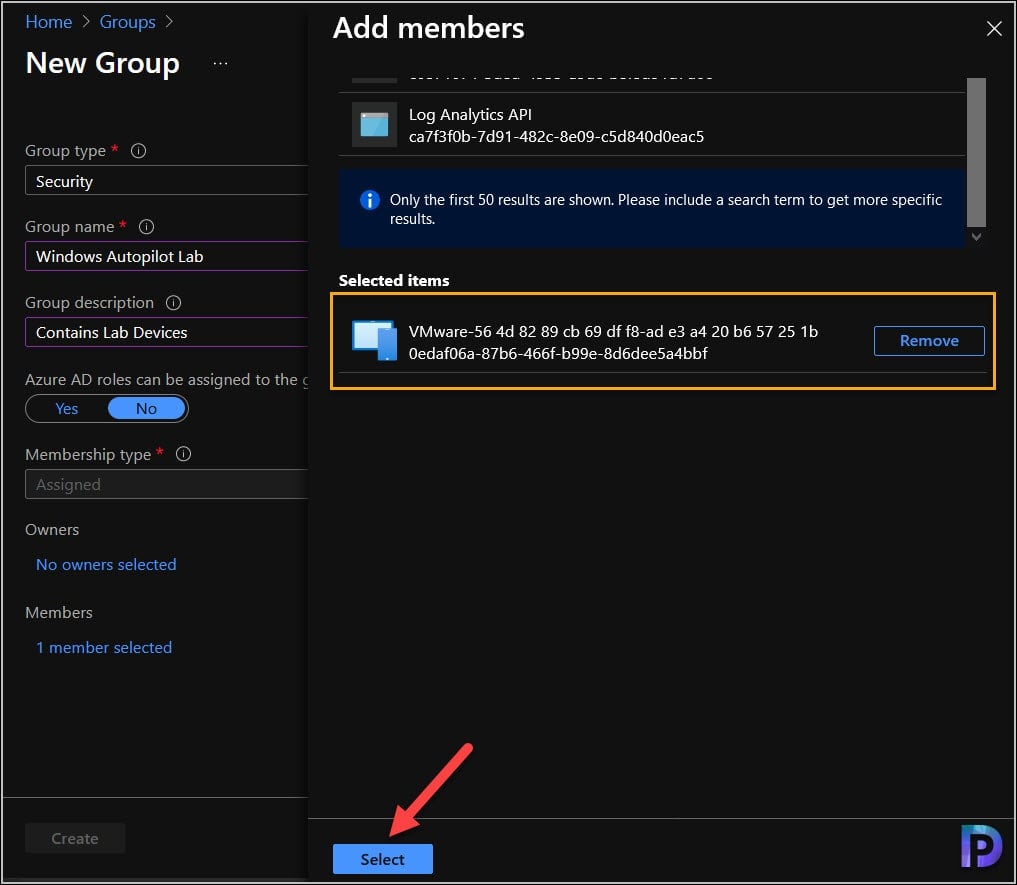Click the Group type info icon

tap(138, 151)
